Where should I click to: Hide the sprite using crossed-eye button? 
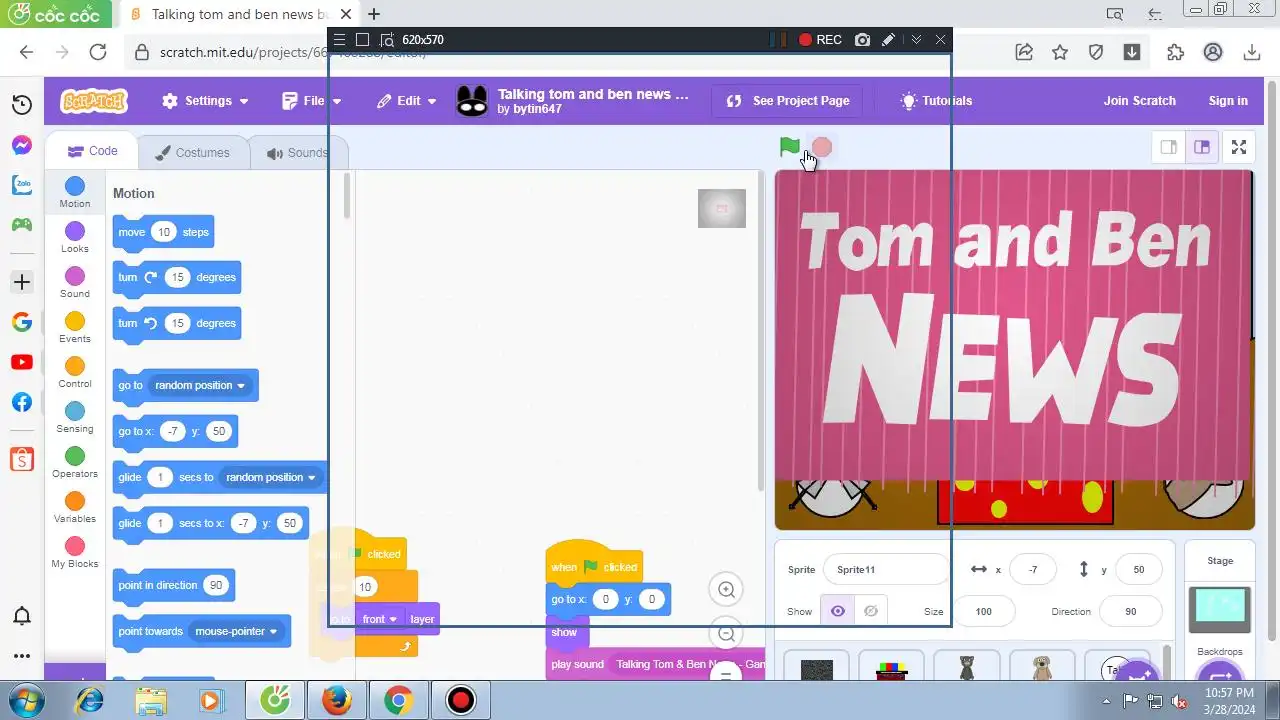tap(871, 611)
